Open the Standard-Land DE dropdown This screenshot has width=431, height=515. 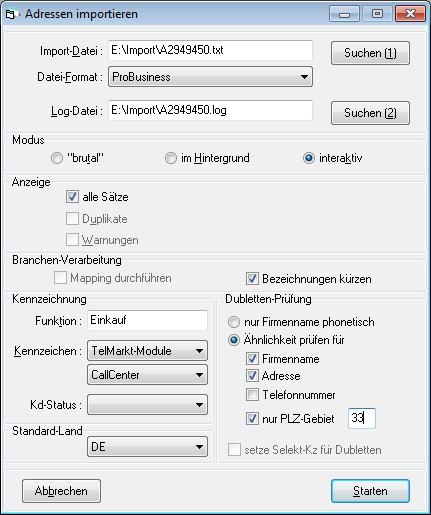click(x=147, y=447)
